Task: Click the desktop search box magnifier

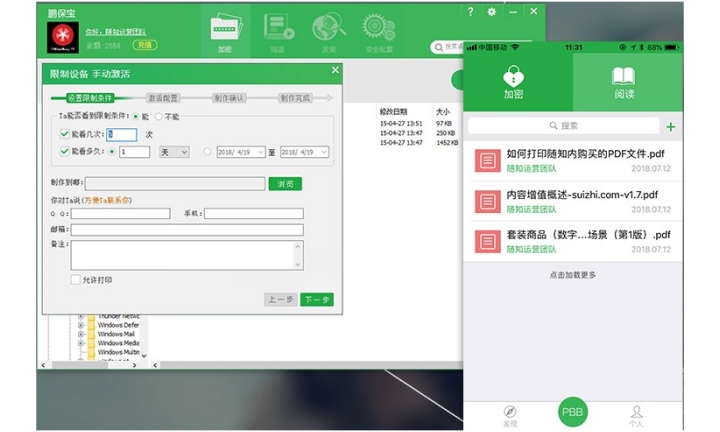Action: point(439,47)
